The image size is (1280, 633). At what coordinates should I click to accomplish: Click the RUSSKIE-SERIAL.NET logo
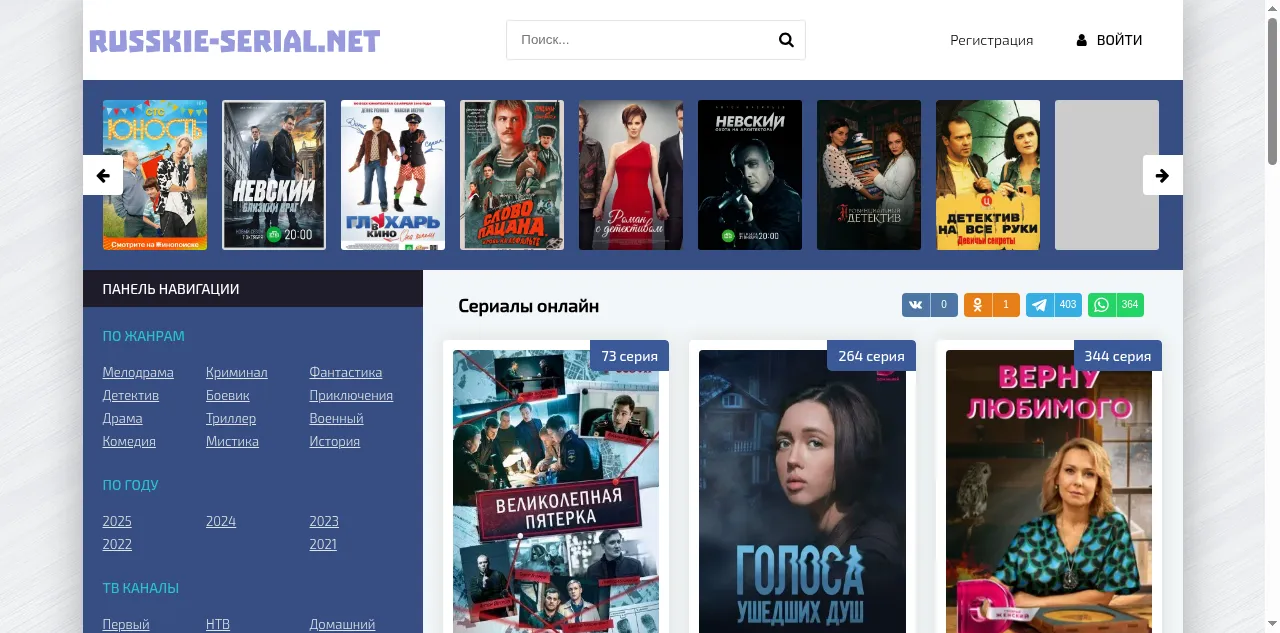point(235,41)
